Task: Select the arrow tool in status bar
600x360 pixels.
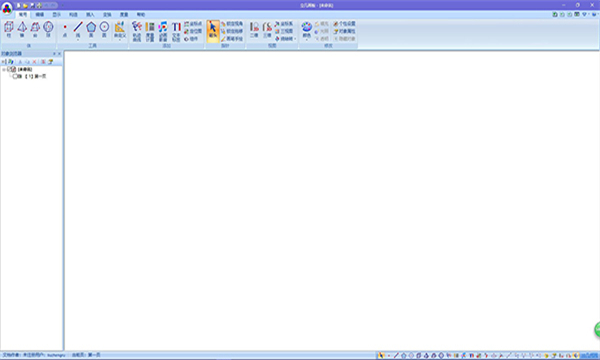Action: point(381,355)
